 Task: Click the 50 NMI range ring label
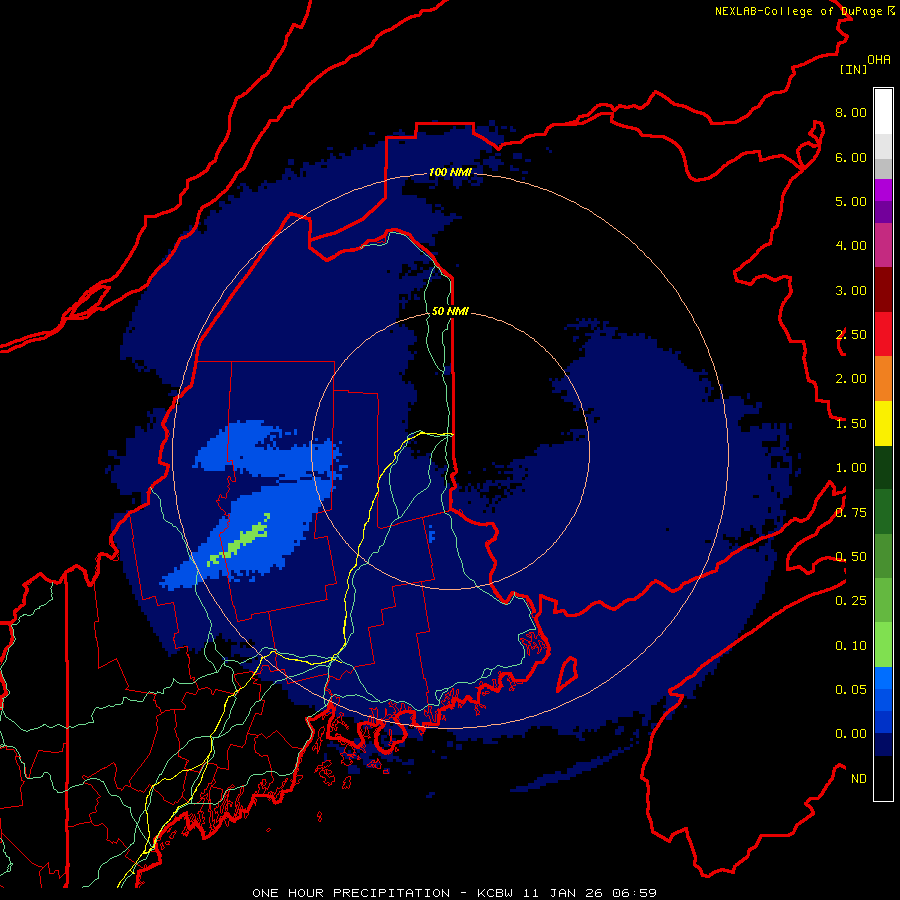450,311
